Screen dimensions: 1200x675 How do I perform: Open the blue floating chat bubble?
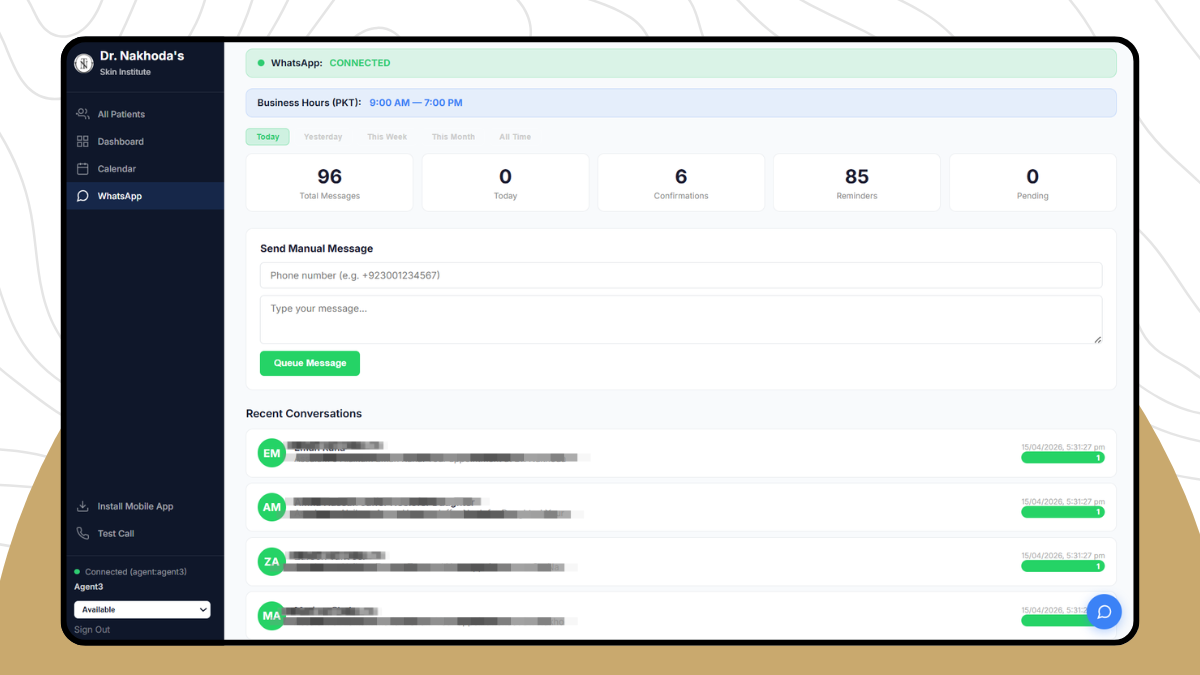(1104, 611)
